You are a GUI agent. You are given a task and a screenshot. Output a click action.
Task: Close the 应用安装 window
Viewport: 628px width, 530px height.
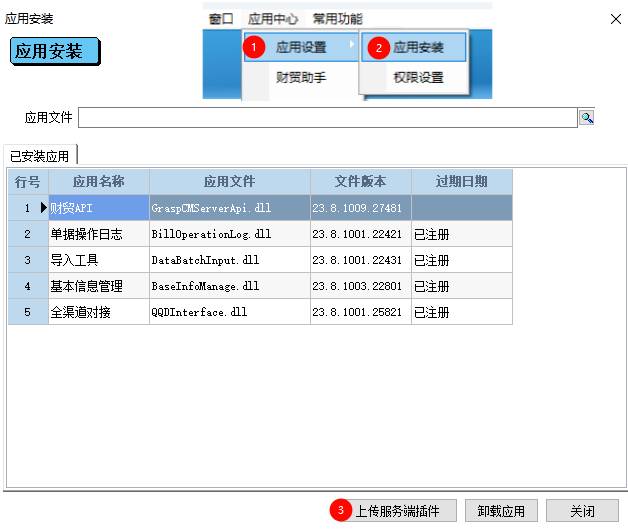[x=616, y=19]
